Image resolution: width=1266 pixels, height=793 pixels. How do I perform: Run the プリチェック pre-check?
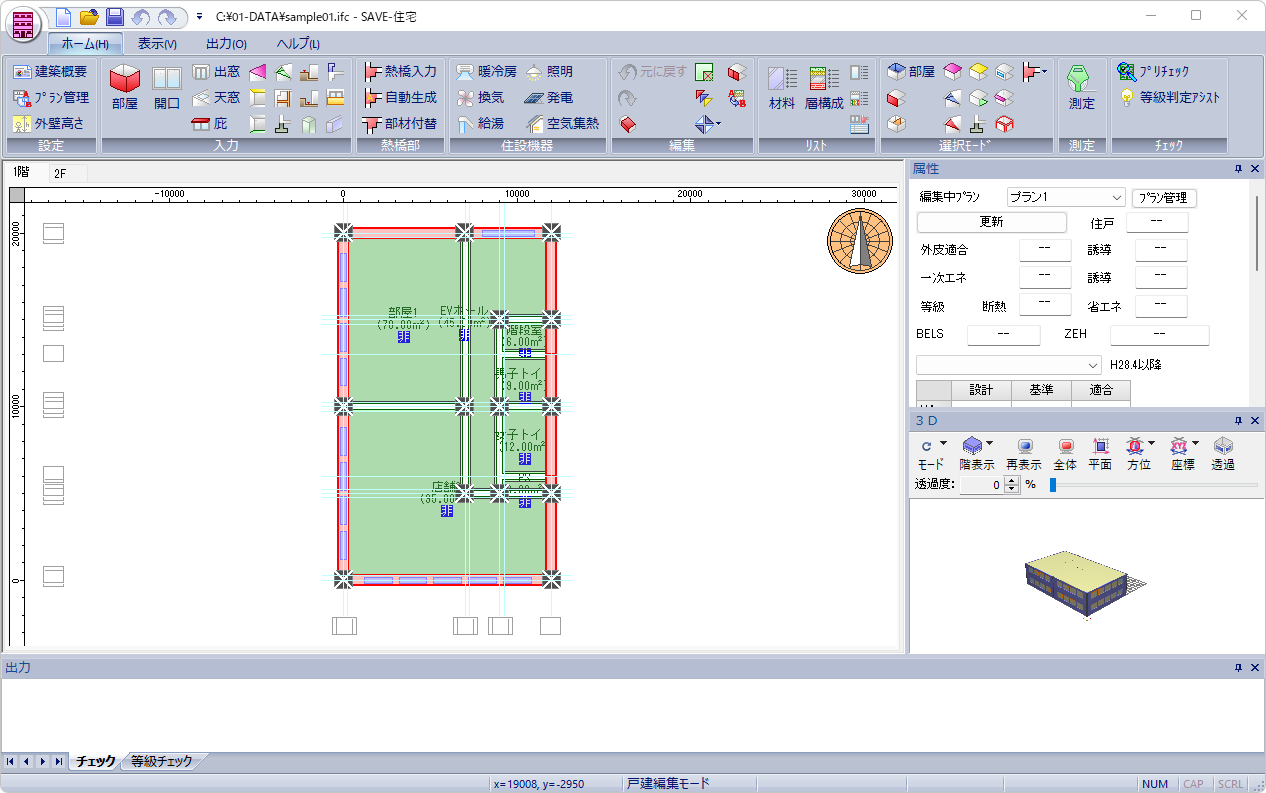(x=1154, y=72)
